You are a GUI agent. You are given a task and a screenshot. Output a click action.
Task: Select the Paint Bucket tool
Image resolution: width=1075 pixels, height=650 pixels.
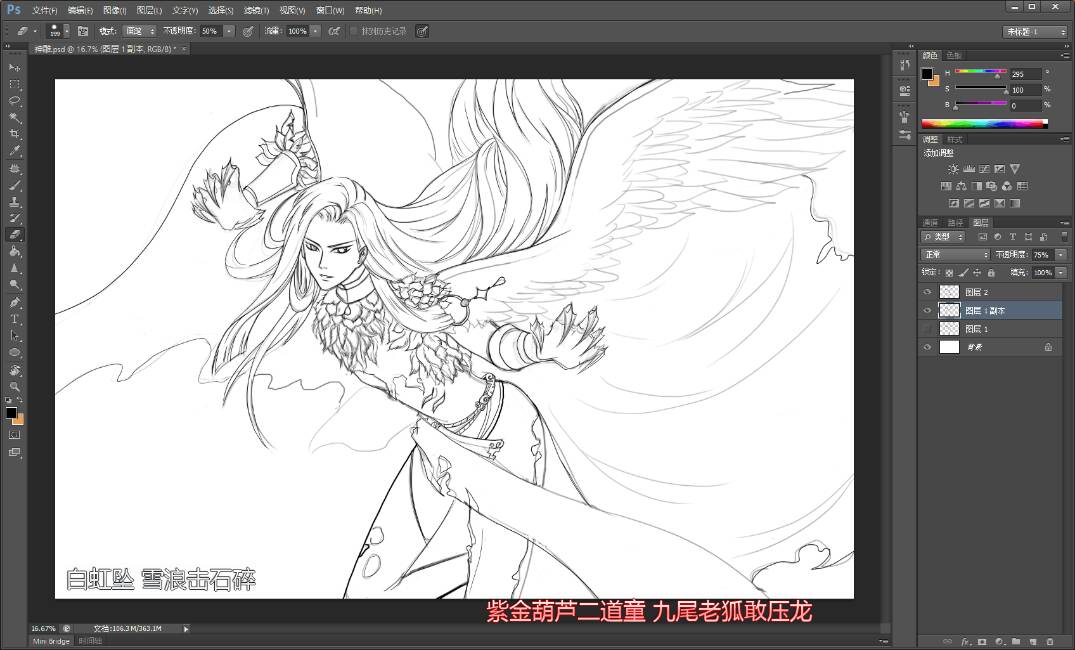pos(14,252)
